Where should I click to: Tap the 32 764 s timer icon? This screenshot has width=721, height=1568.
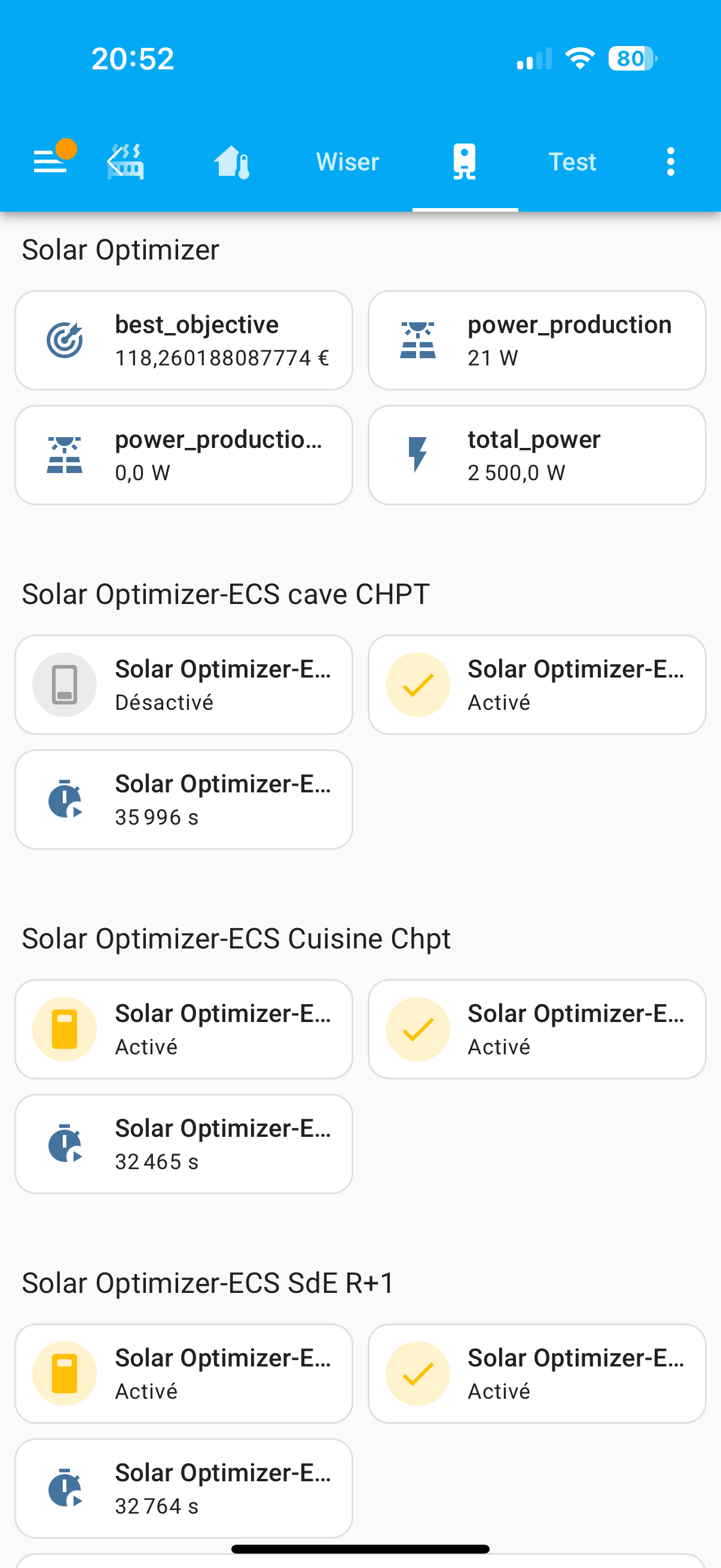point(65,1488)
